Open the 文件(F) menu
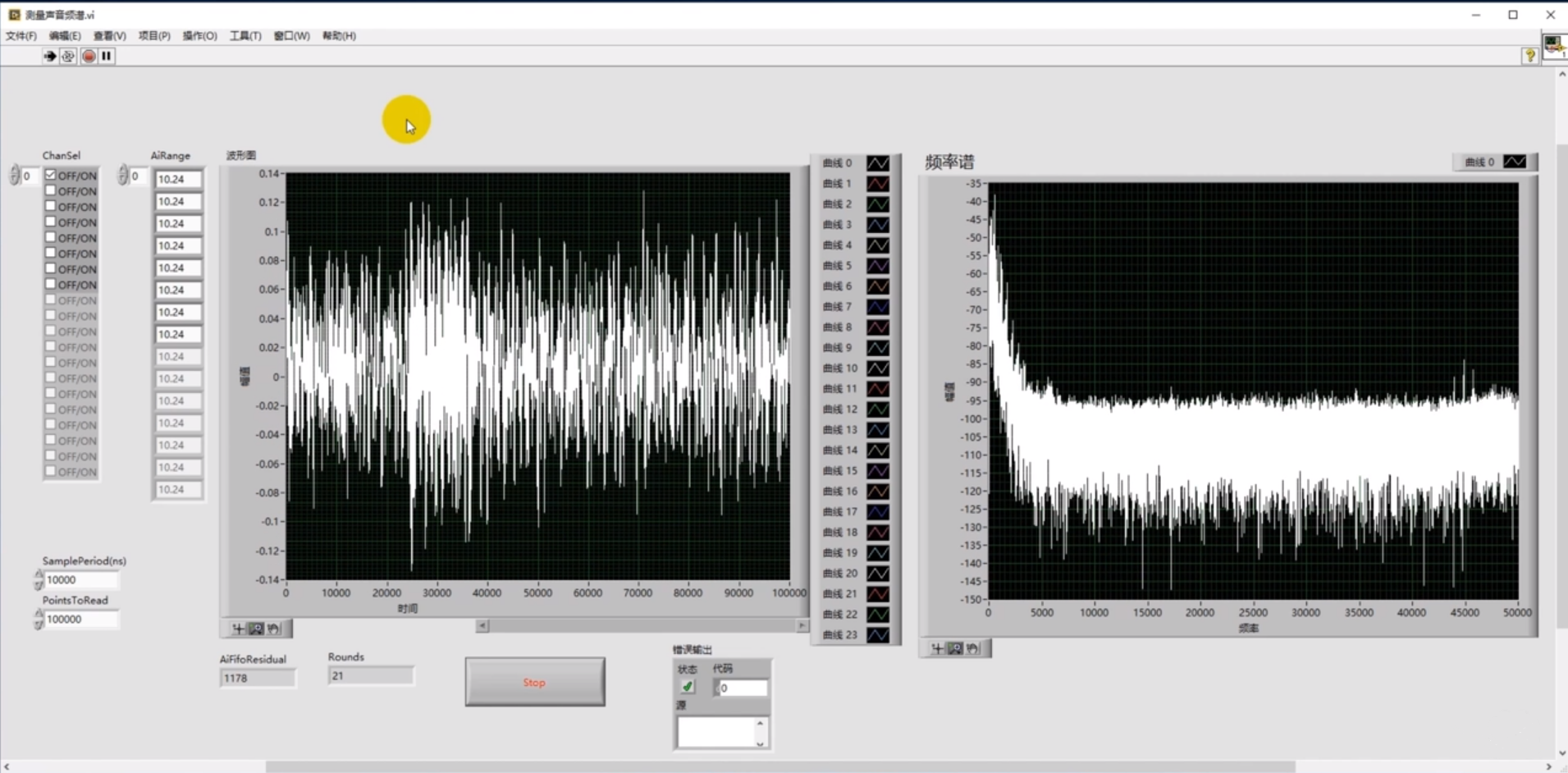Image resolution: width=1568 pixels, height=773 pixels. tap(21, 36)
